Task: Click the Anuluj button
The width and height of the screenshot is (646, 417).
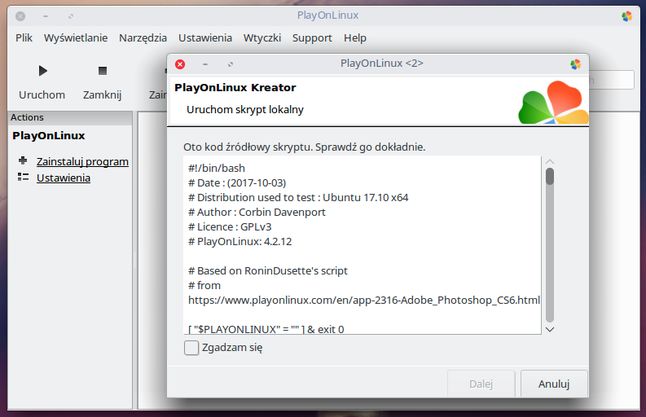Action: (554, 384)
